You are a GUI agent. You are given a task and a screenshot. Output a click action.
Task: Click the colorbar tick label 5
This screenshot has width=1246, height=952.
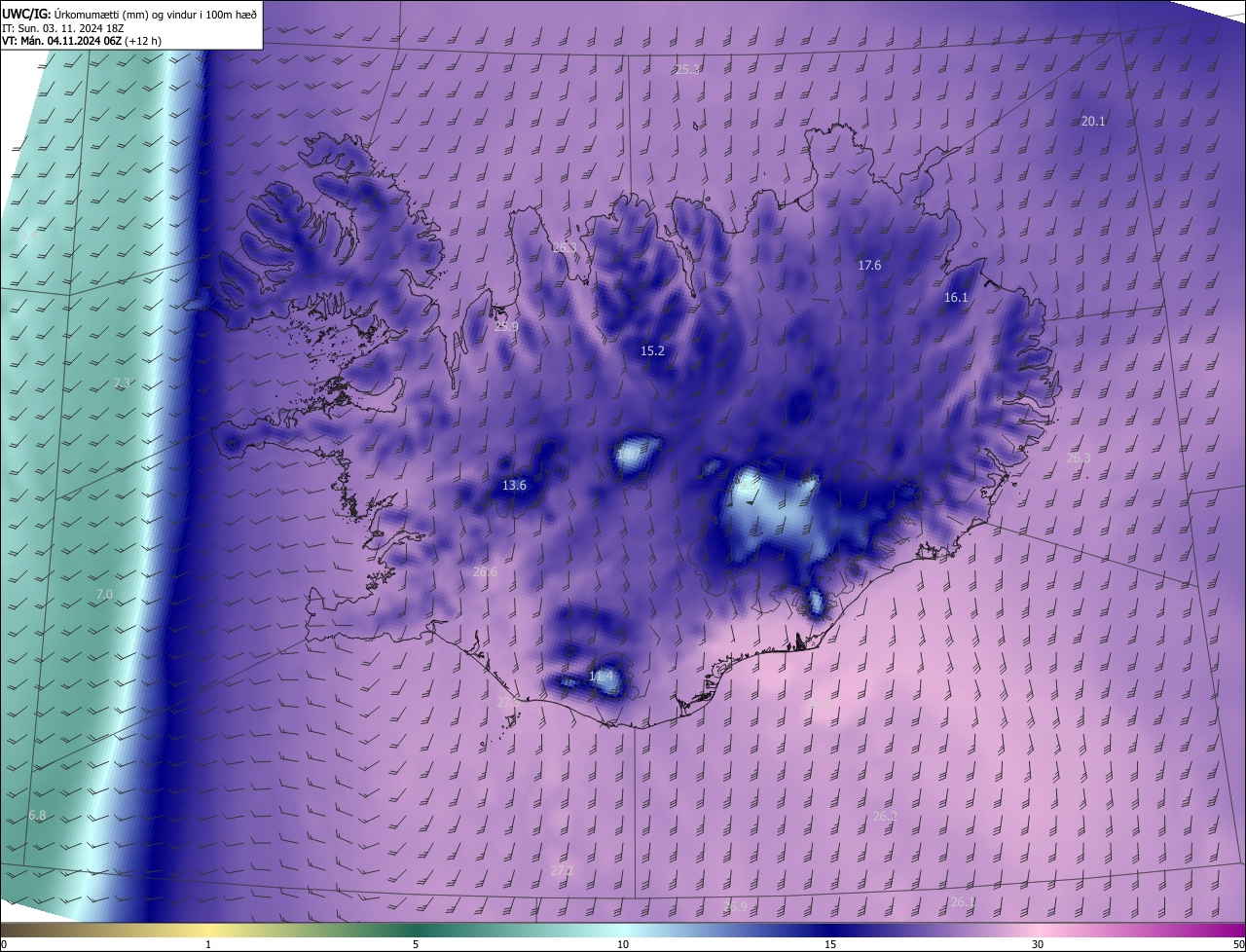(x=416, y=944)
